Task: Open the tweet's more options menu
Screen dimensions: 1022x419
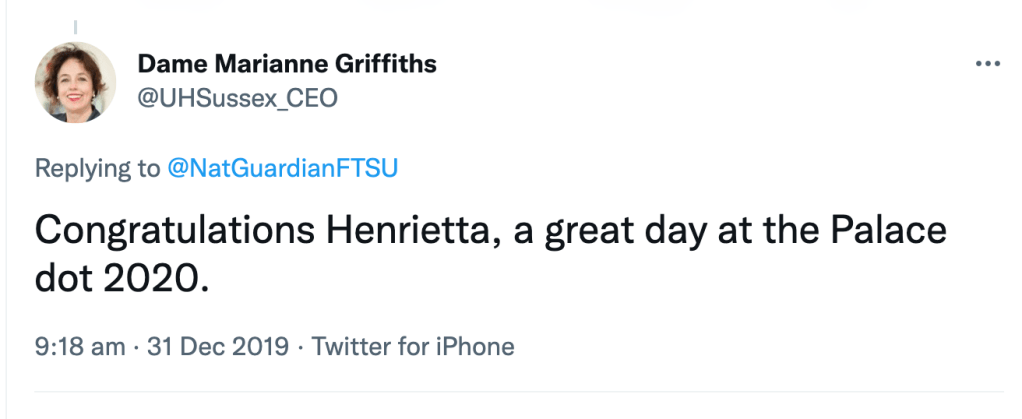Action: (987, 64)
